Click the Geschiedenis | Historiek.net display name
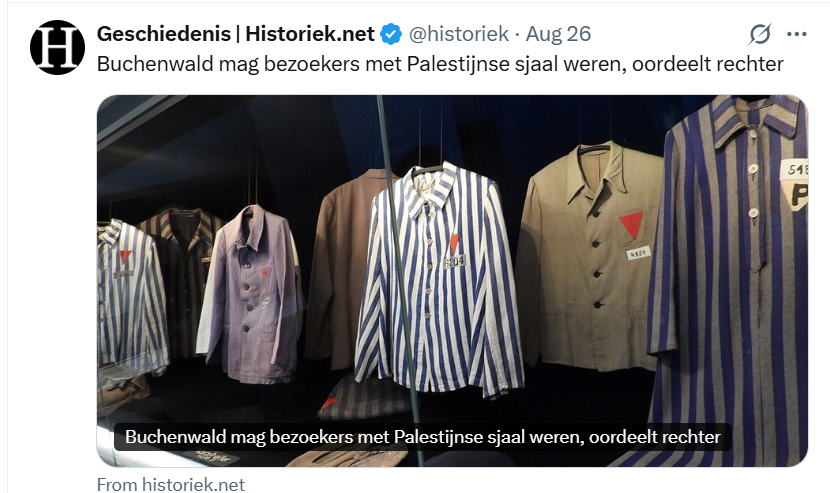The image size is (830, 493). click(x=236, y=34)
